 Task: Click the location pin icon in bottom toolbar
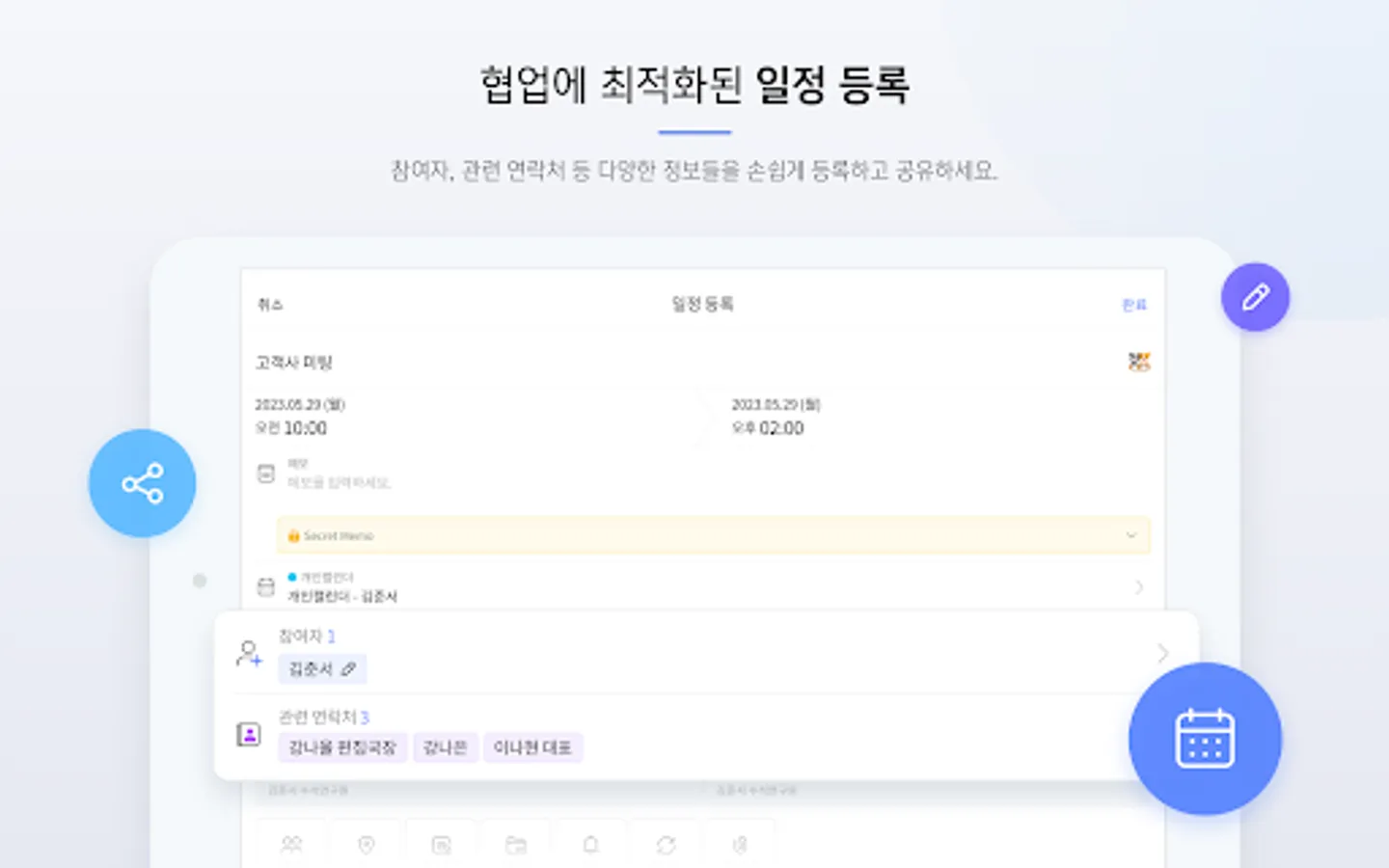pos(367,845)
